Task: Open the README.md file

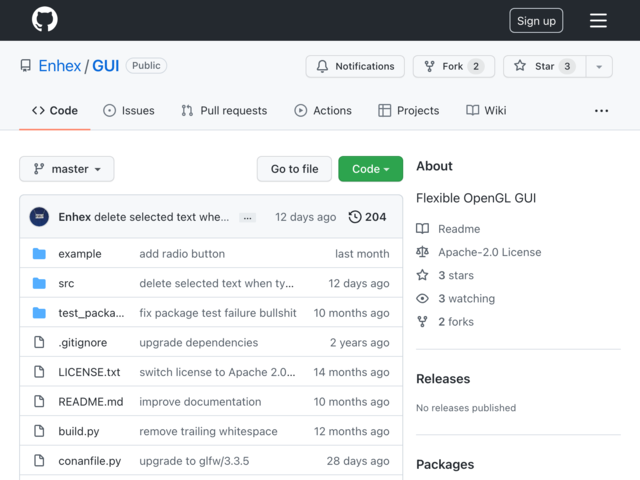Action: (x=91, y=402)
